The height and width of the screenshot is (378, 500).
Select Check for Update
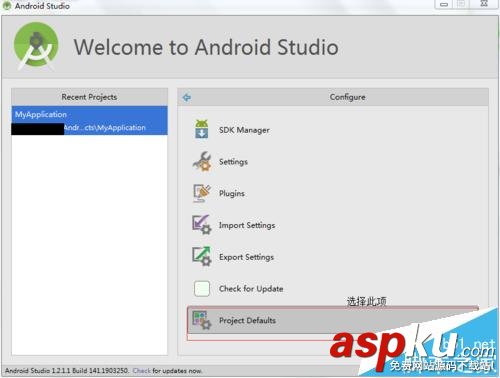point(251,289)
